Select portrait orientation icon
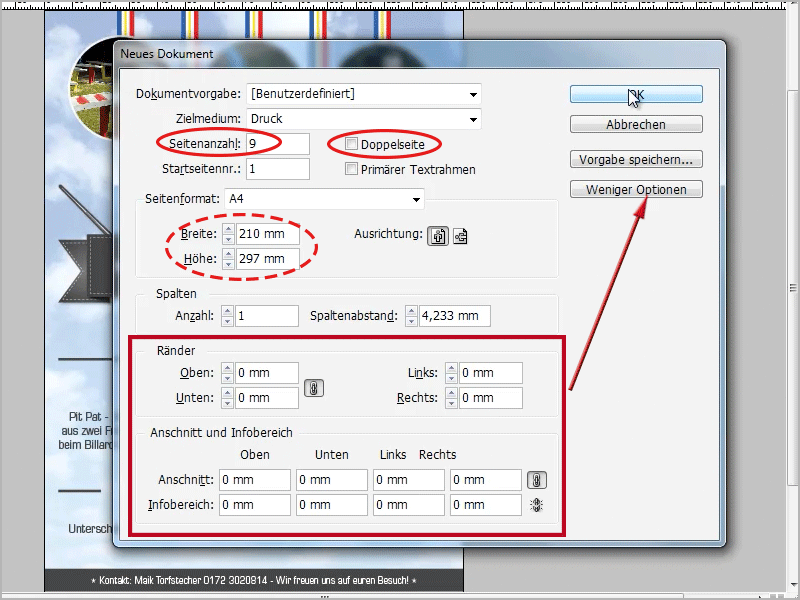Screen dimensions: 800x600 pyautogui.click(x=438, y=236)
